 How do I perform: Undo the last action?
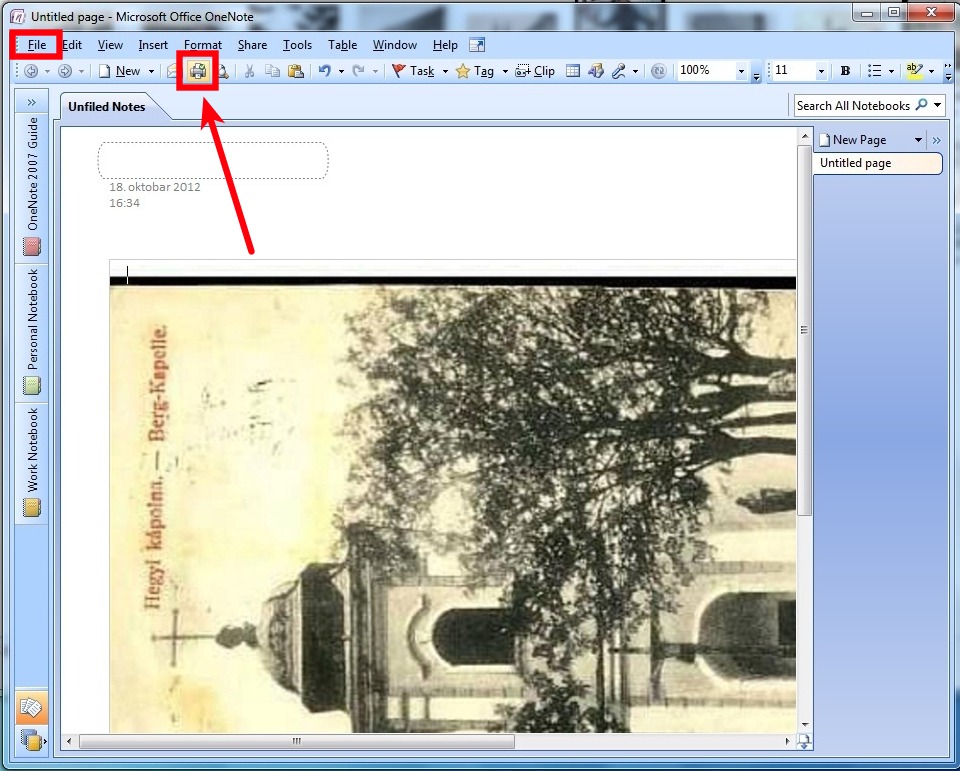click(324, 72)
